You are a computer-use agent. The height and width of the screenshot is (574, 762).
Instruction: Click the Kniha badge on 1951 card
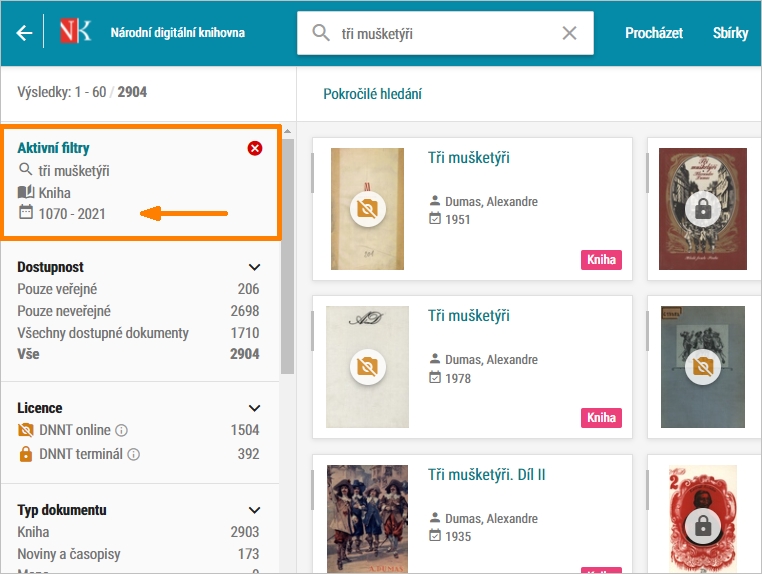(x=601, y=260)
